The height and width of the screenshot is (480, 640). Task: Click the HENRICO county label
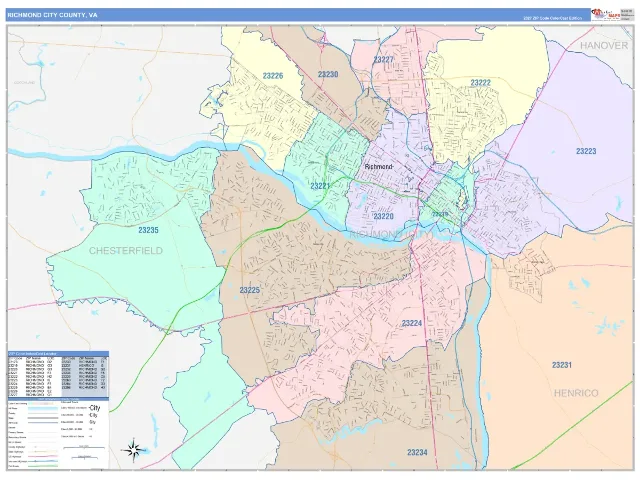[576, 393]
